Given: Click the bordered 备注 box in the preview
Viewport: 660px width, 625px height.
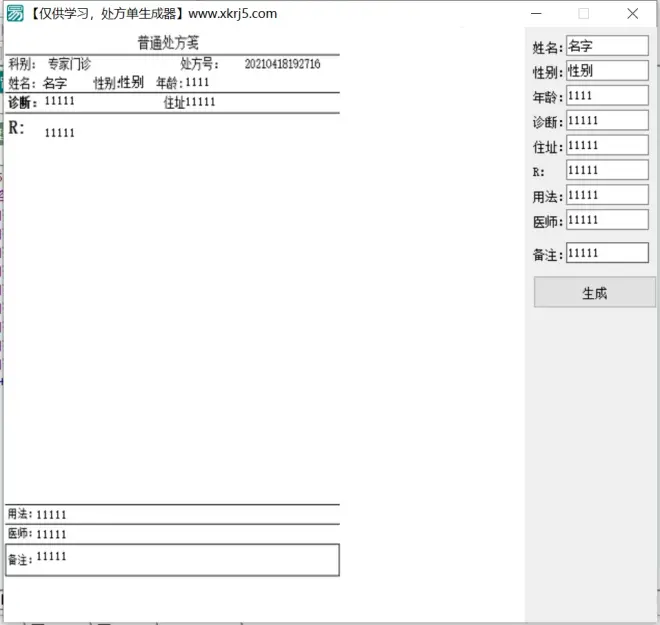Looking at the screenshot, I should [172, 560].
